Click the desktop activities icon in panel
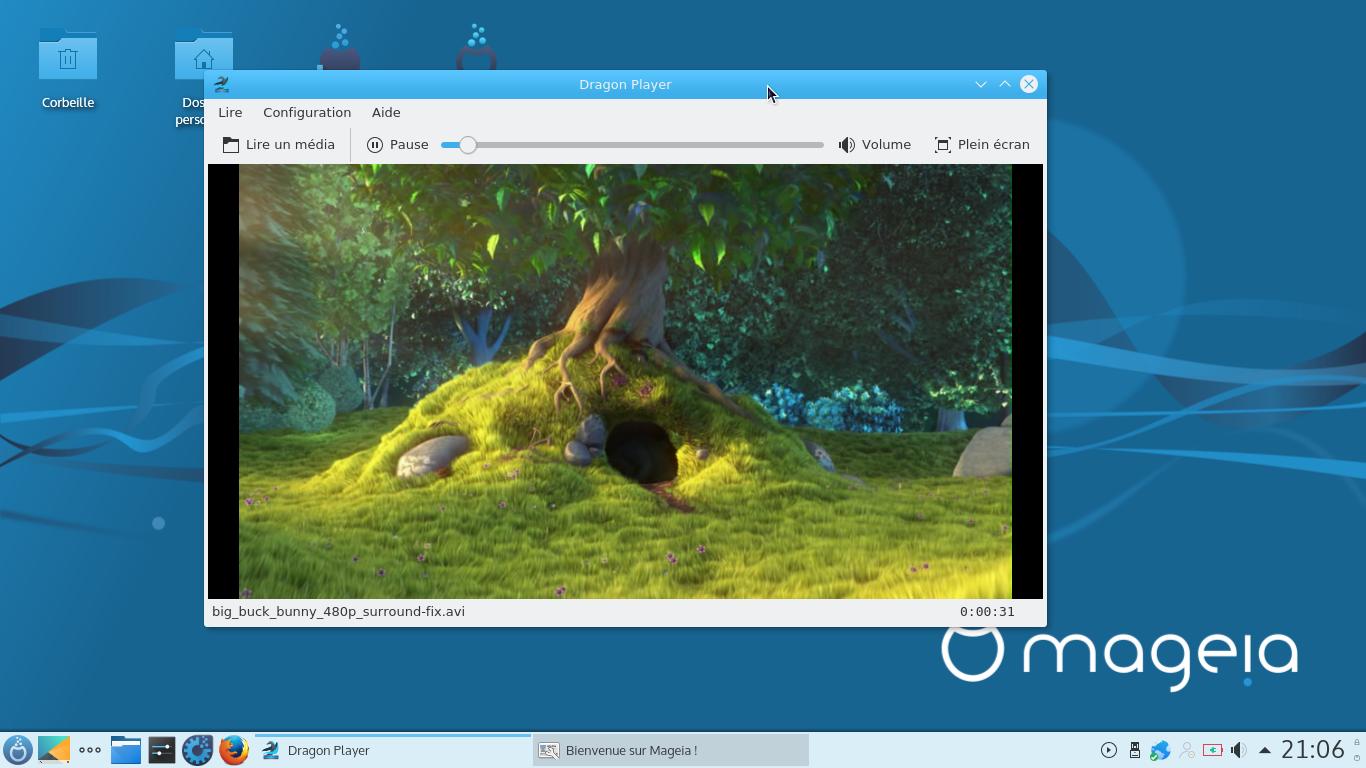1366x768 pixels. coord(54,750)
